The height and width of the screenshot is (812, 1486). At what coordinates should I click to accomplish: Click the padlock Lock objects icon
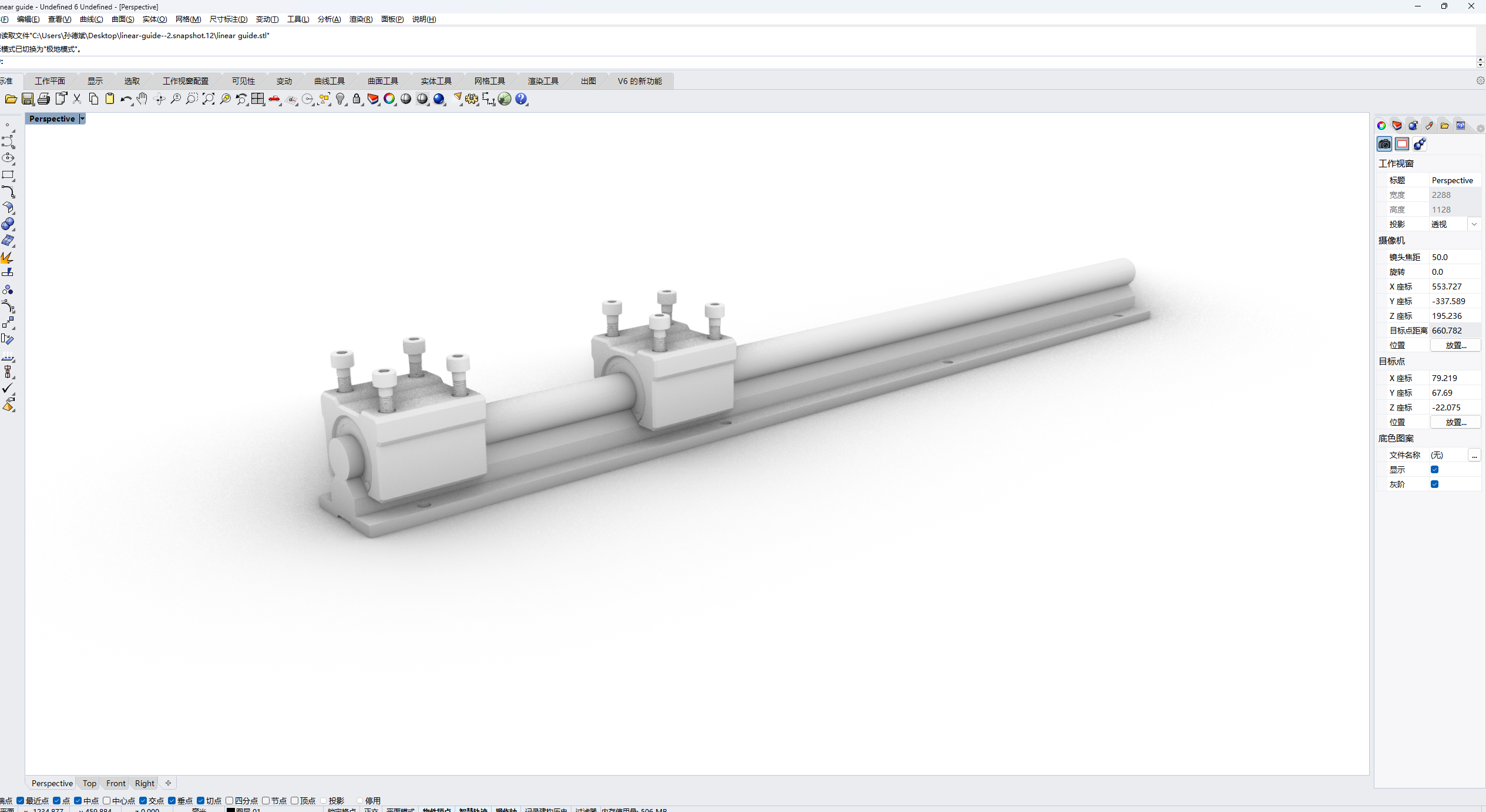tap(357, 99)
